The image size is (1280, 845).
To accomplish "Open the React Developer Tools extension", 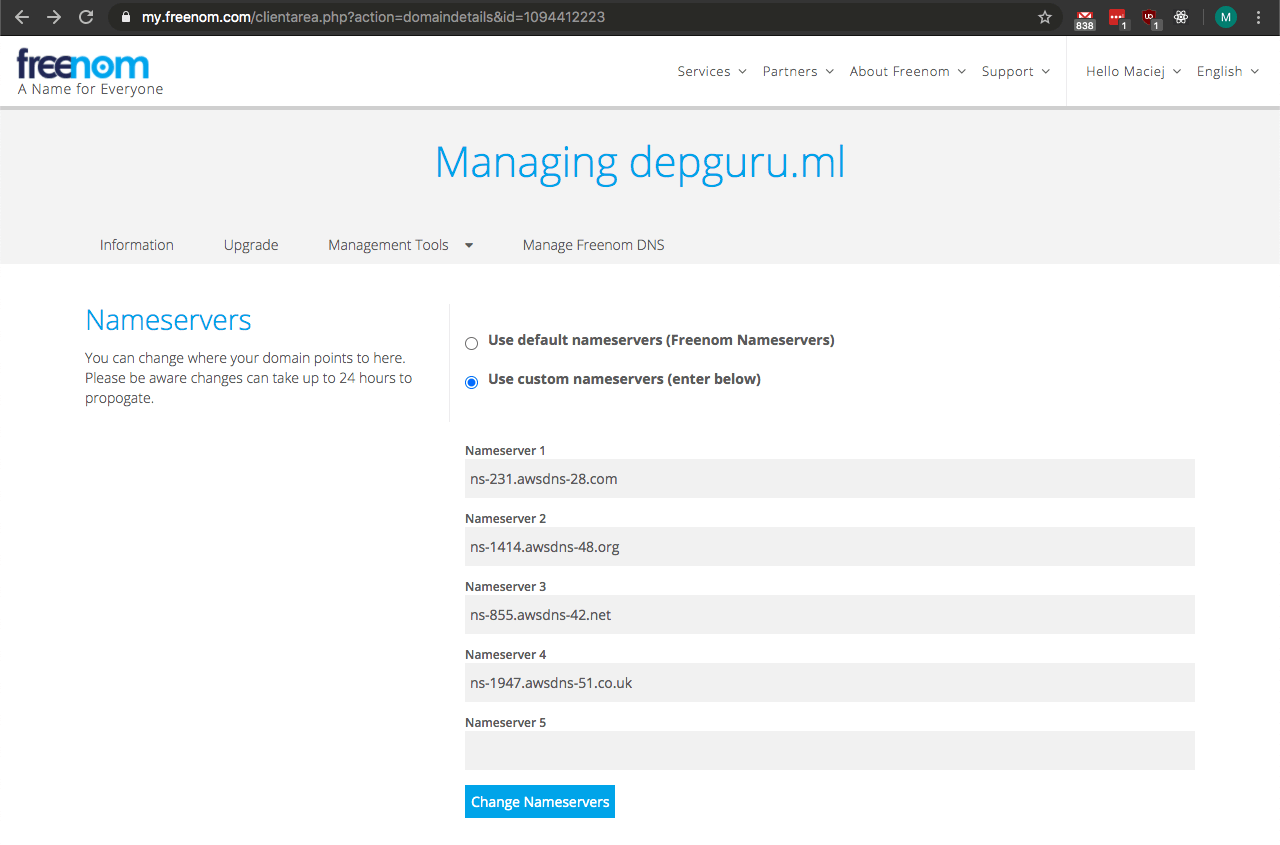I will (x=1181, y=17).
